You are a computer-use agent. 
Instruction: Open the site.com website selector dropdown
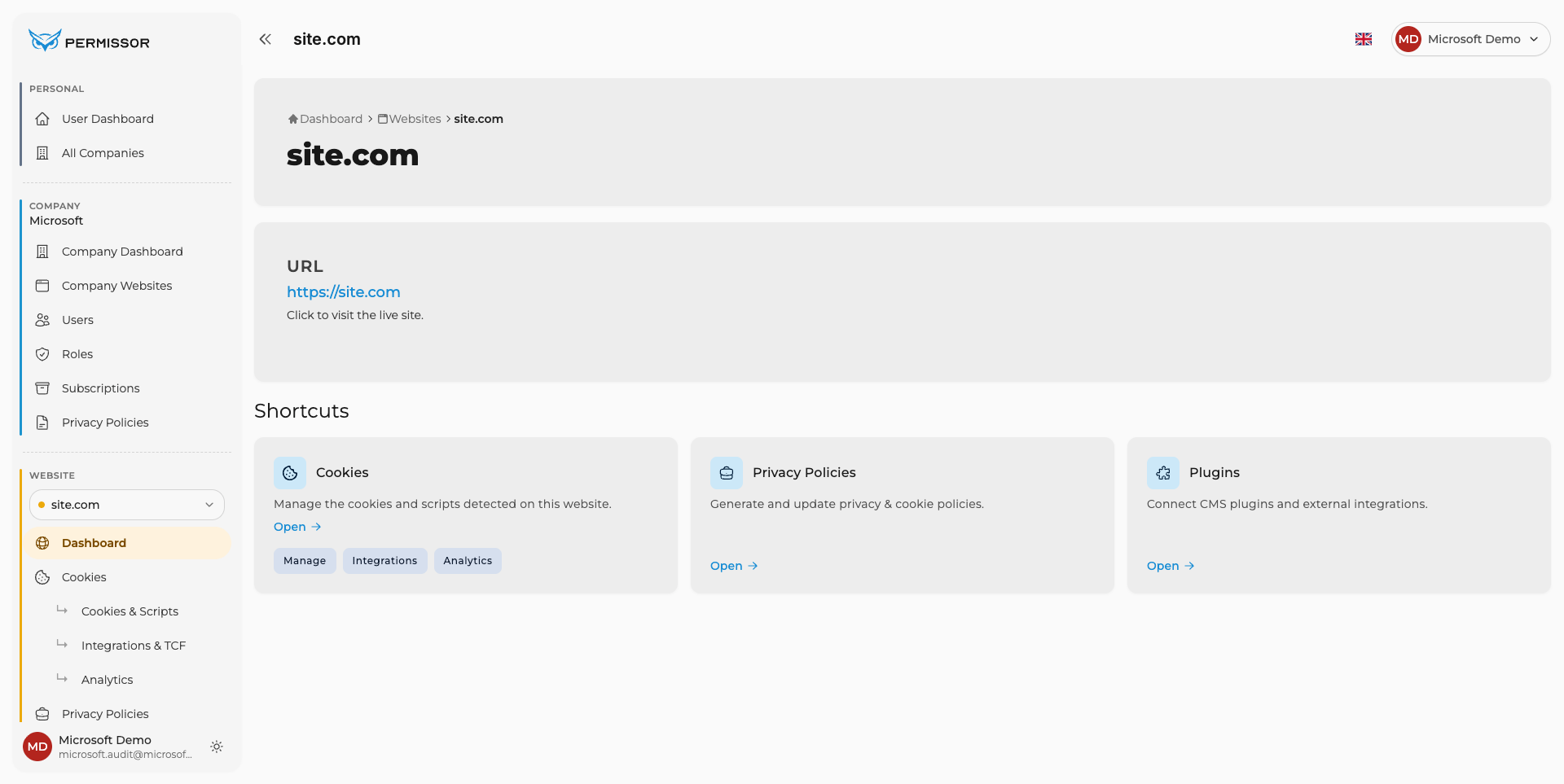pyautogui.click(x=127, y=505)
